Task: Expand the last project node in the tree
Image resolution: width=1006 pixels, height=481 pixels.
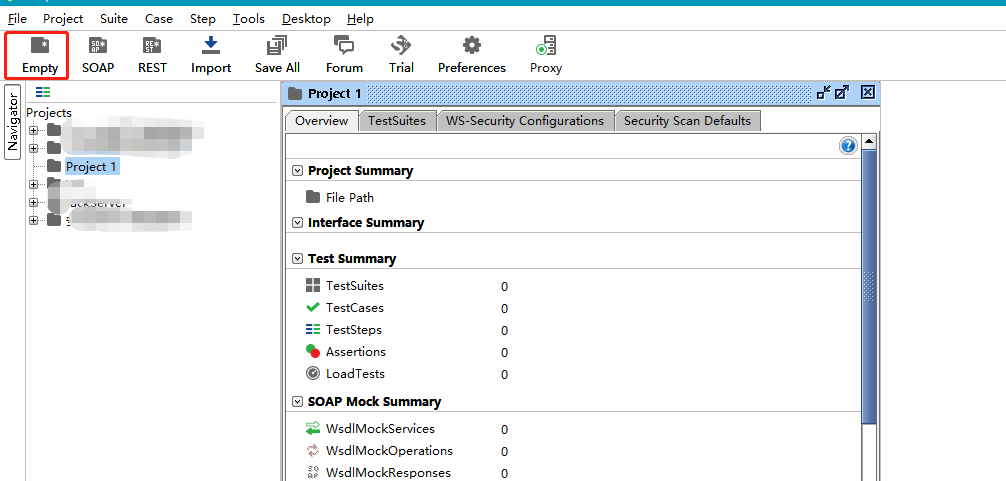Action: (33, 221)
